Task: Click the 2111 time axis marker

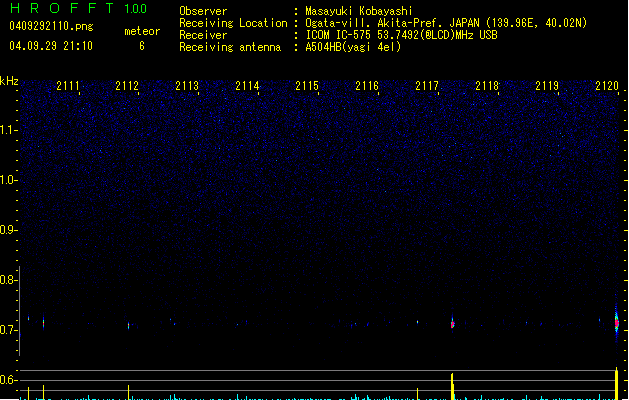Action: (68, 86)
